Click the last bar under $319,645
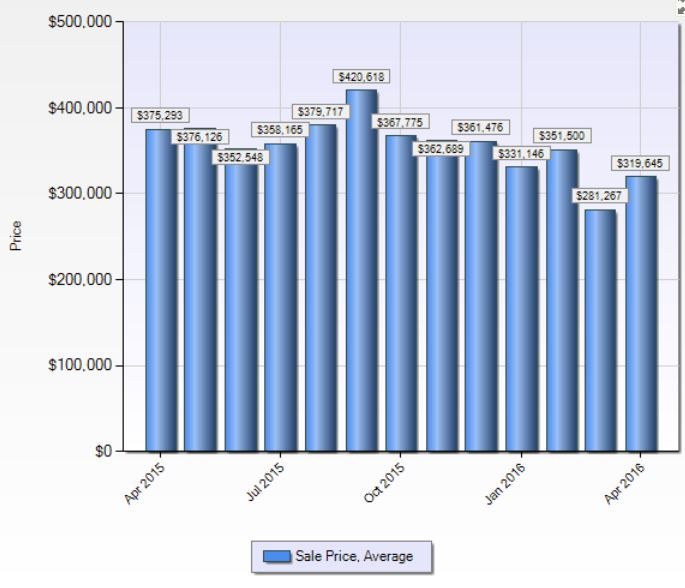 tap(641, 314)
